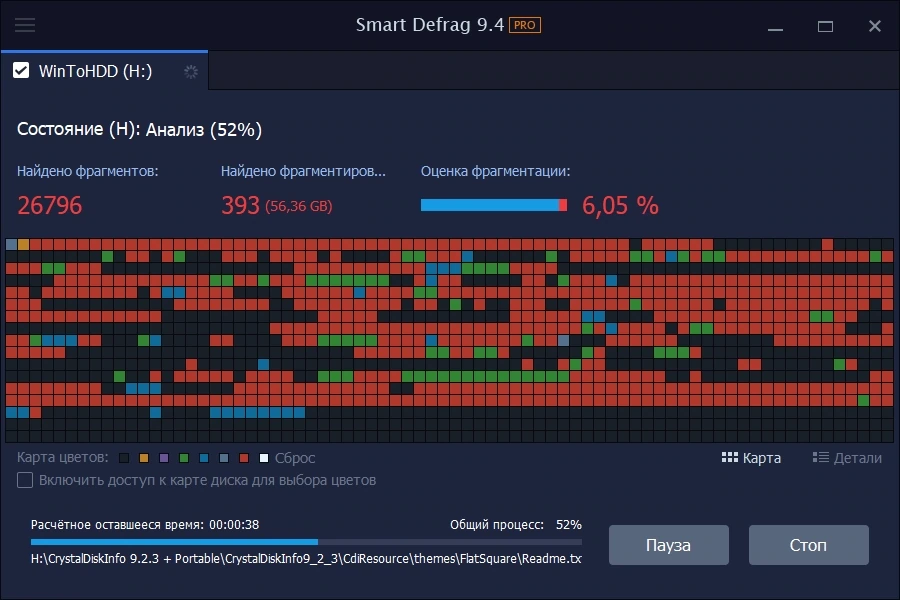
Task: Pick the bright blue color map swatch
Action: click(x=204, y=458)
